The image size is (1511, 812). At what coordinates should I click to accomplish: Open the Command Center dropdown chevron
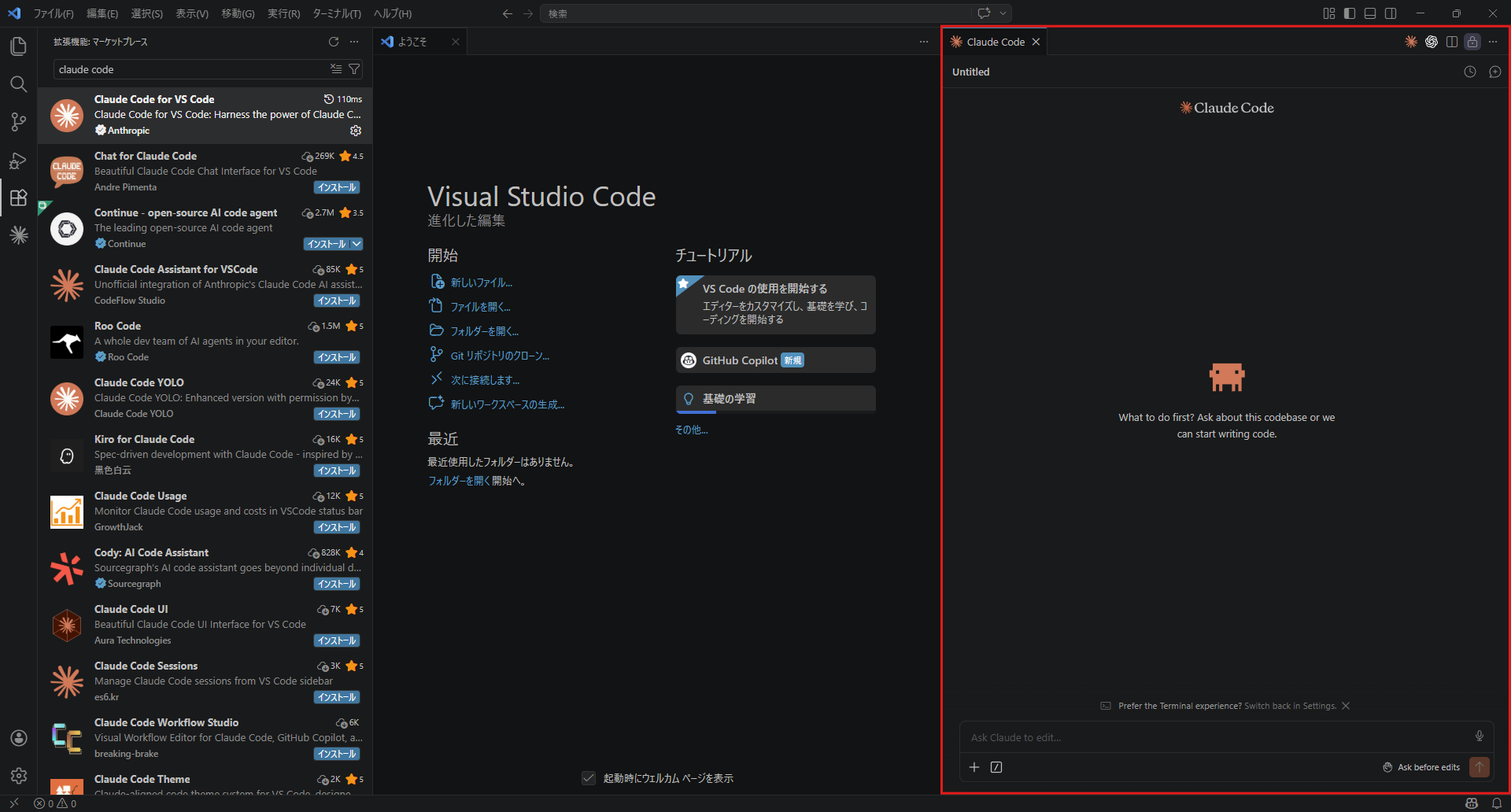tap(1003, 13)
